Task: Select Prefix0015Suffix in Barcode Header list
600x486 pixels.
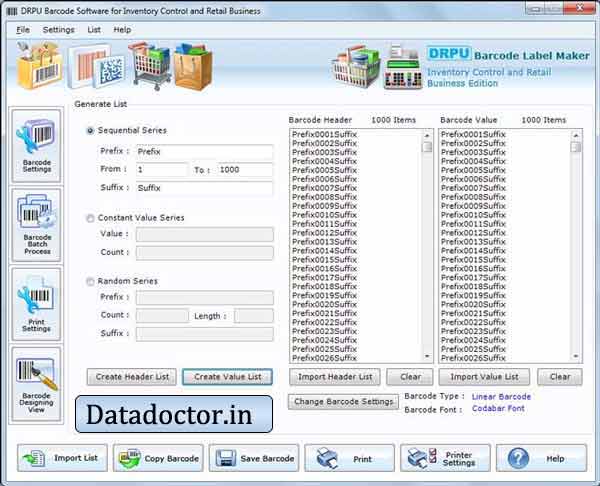Action: tap(324, 260)
